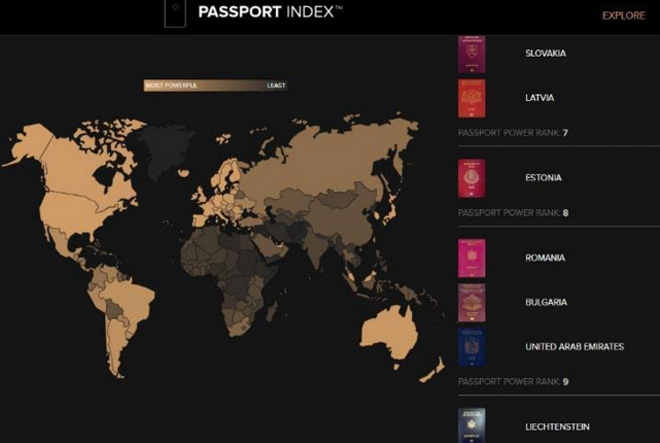This screenshot has height=443, width=660.
Task: Select the Estonia passport cover
Action: click(x=471, y=178)
